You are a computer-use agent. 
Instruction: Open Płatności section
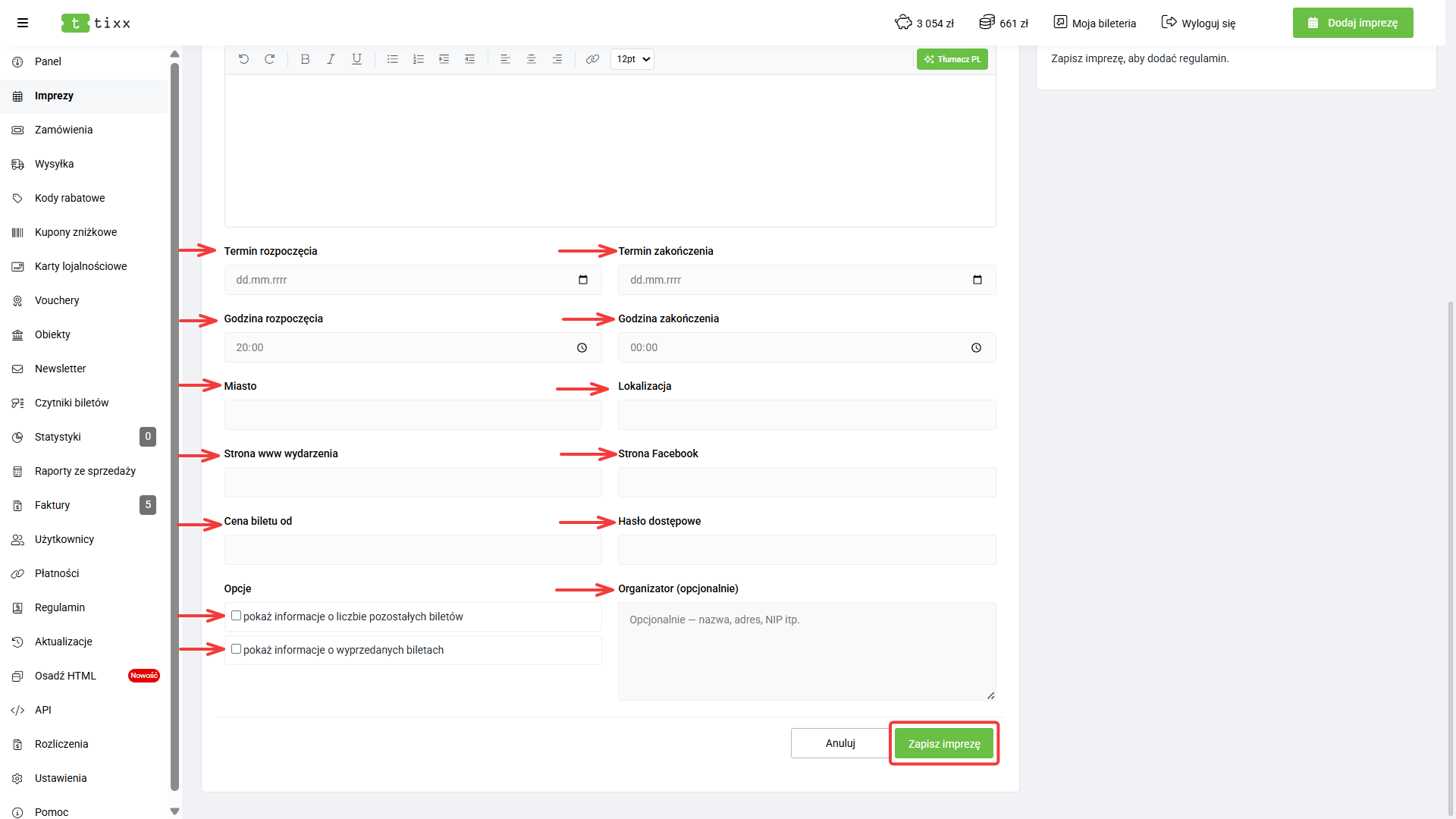click(x=83, y=573)
